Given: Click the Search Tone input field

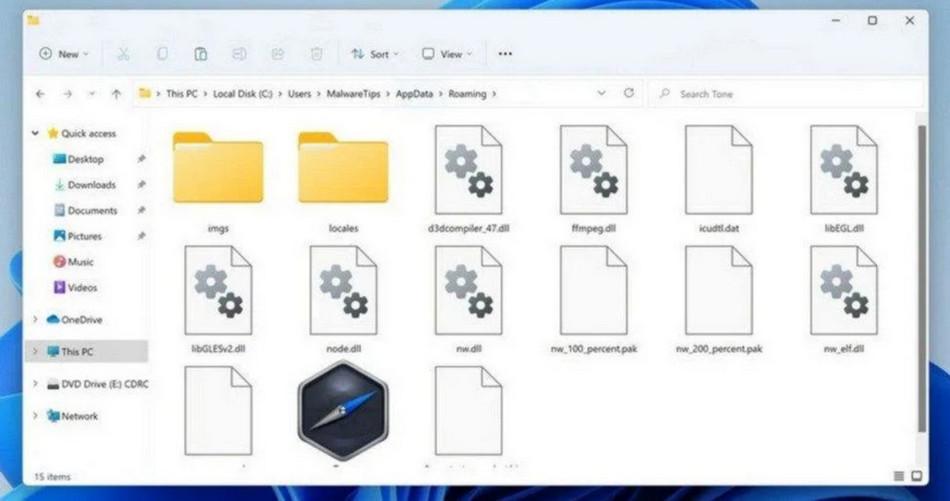Looking at the screenshot, I should pos(786,94).
